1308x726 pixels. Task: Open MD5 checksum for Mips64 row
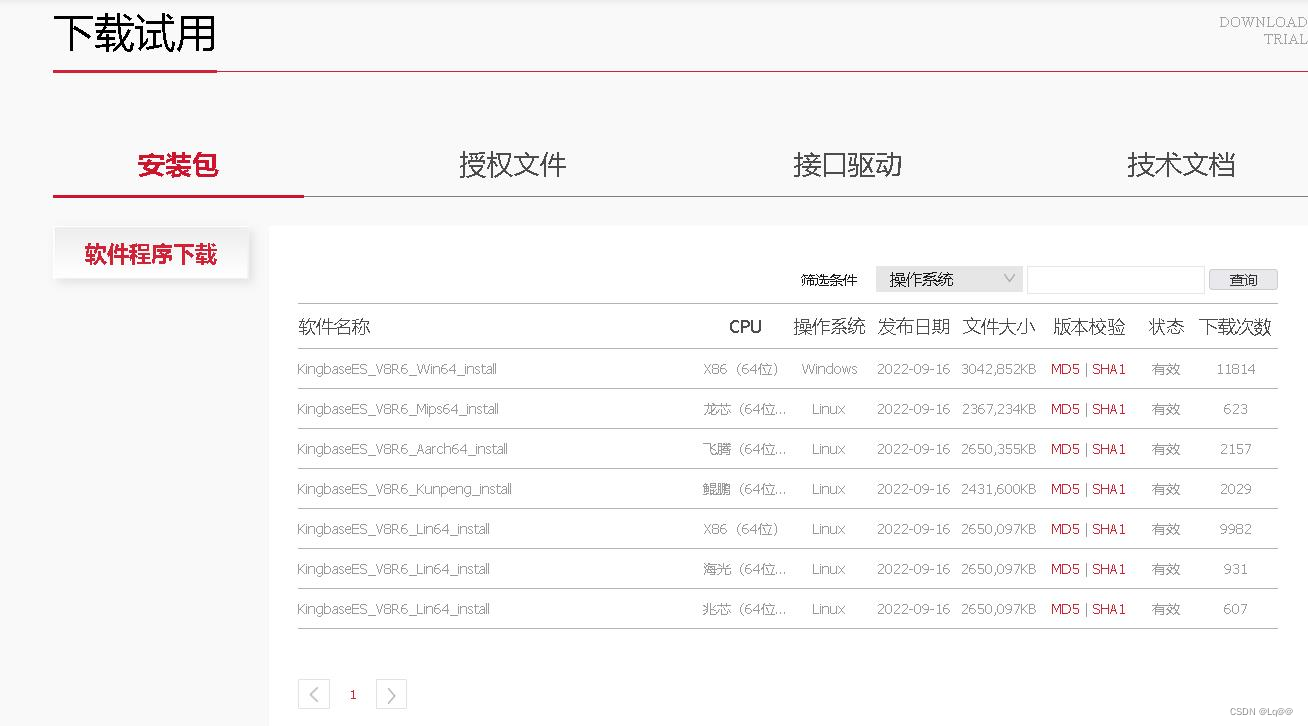1065,409
